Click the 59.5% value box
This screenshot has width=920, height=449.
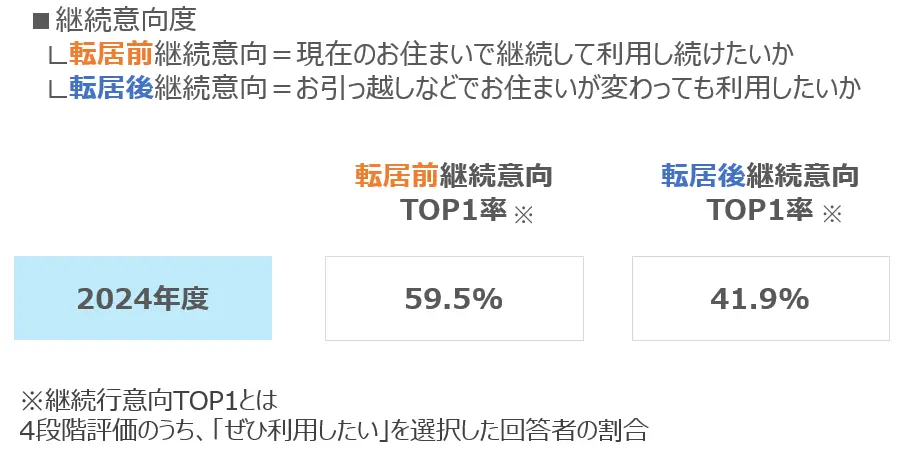(454, 298)
